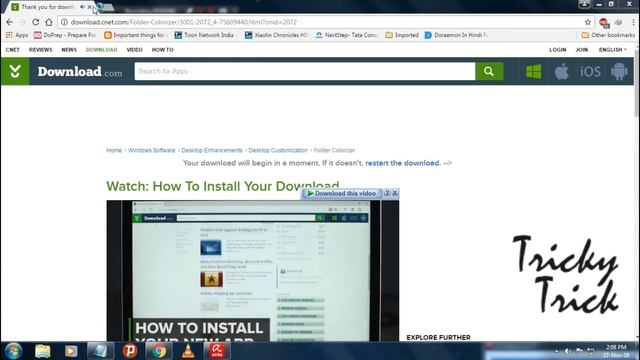The width and height of the screenshot is (640, 360).
Task: Click help icon on Download this video bar
Action: 387,193
